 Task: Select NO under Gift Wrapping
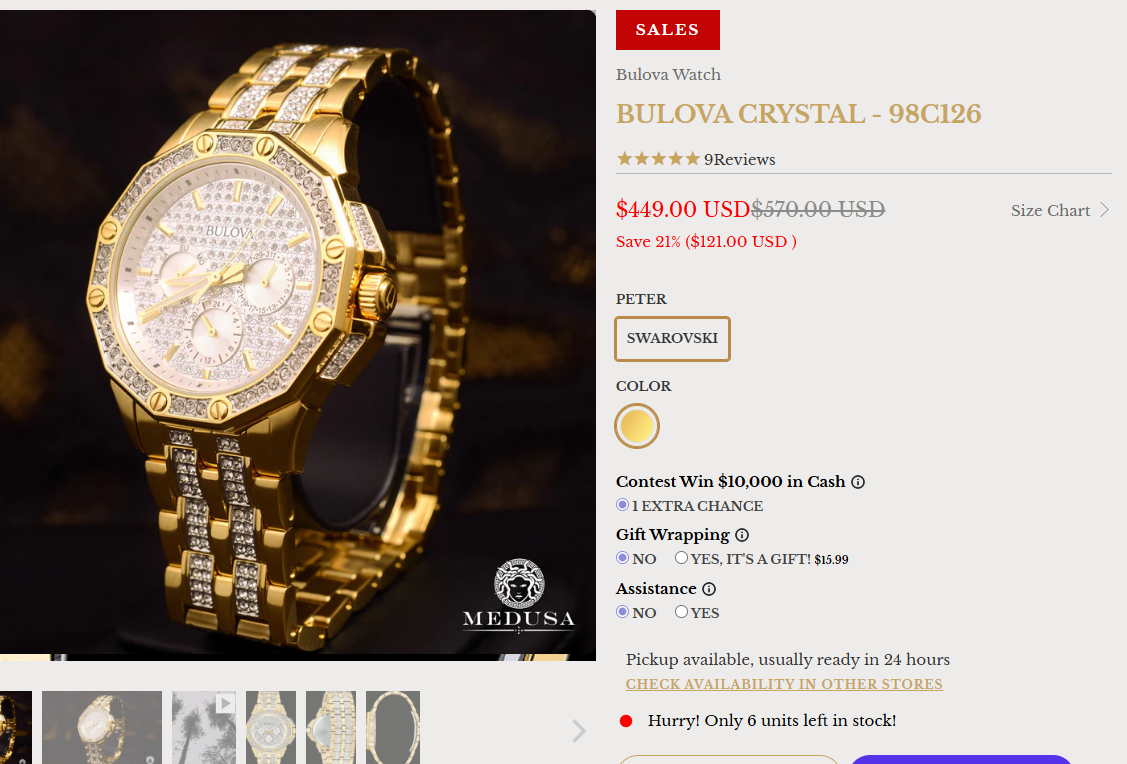622,558
